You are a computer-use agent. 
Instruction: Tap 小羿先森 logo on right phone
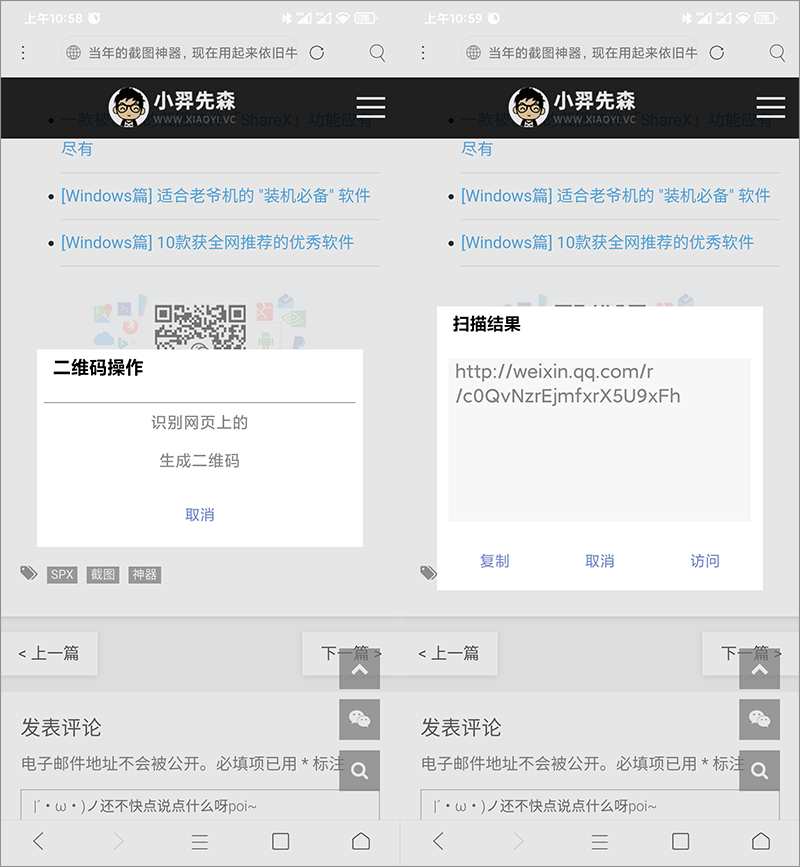click(x=572, y=107)
